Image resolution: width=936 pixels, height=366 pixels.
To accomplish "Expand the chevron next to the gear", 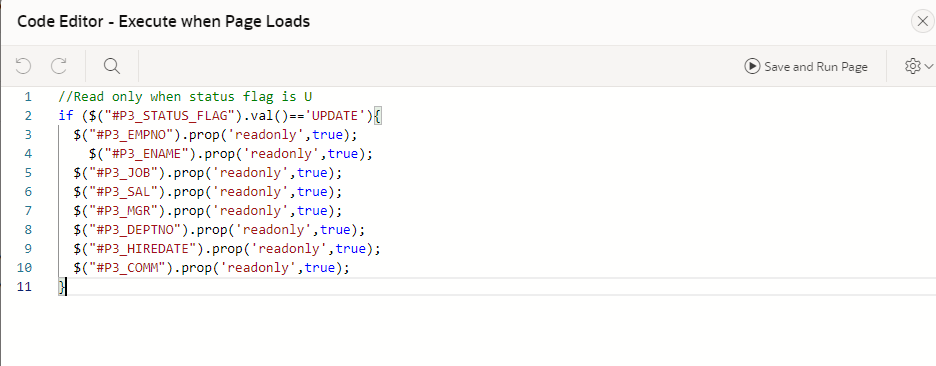I will [928, 66].
